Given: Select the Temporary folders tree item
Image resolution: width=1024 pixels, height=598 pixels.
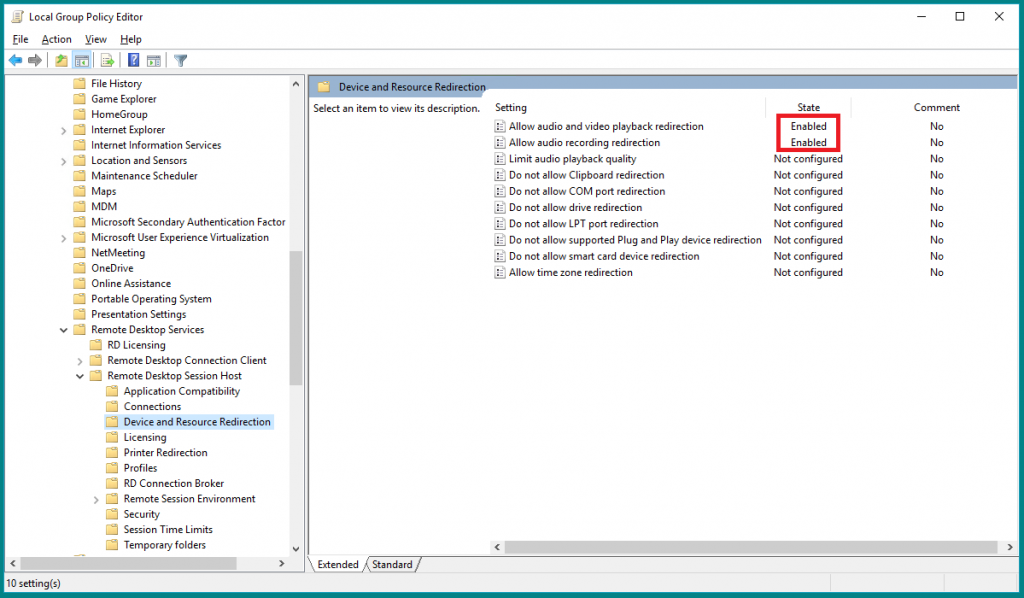Looking at the screenshot, I should pos(165,545).
